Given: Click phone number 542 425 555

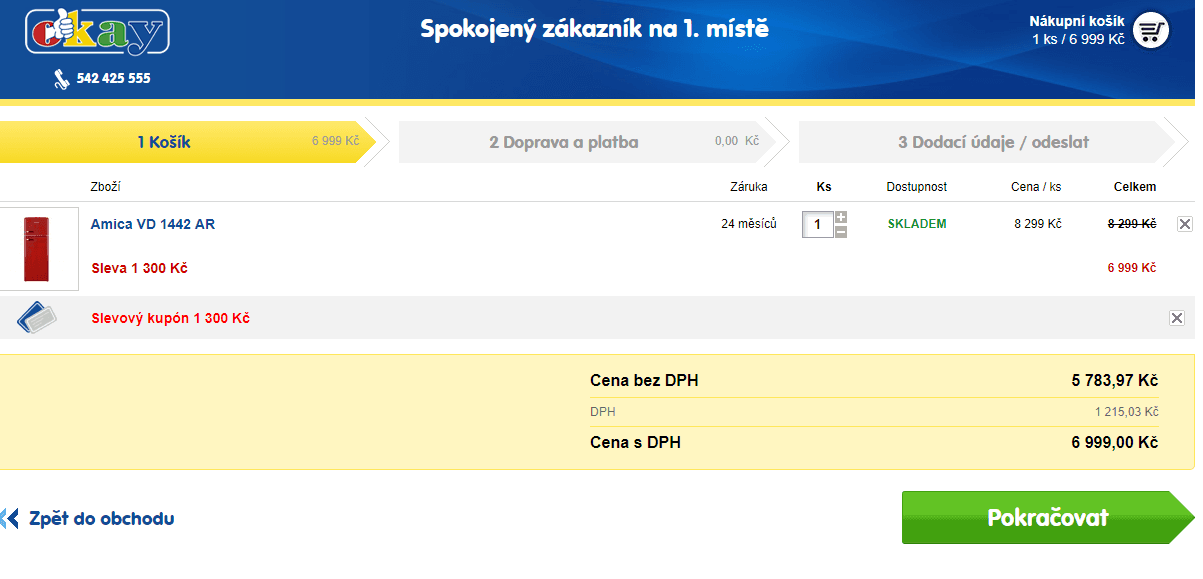Looking at the screenshot, I should (x=114, y=78).
